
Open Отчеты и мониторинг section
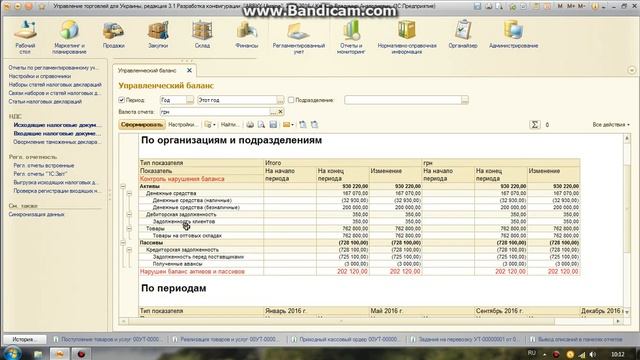pos(351,37)
